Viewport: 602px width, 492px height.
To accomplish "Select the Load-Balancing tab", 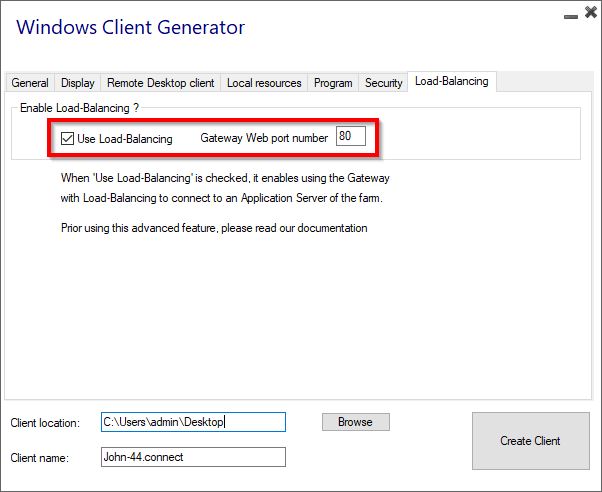I will [x=452, y=82].
